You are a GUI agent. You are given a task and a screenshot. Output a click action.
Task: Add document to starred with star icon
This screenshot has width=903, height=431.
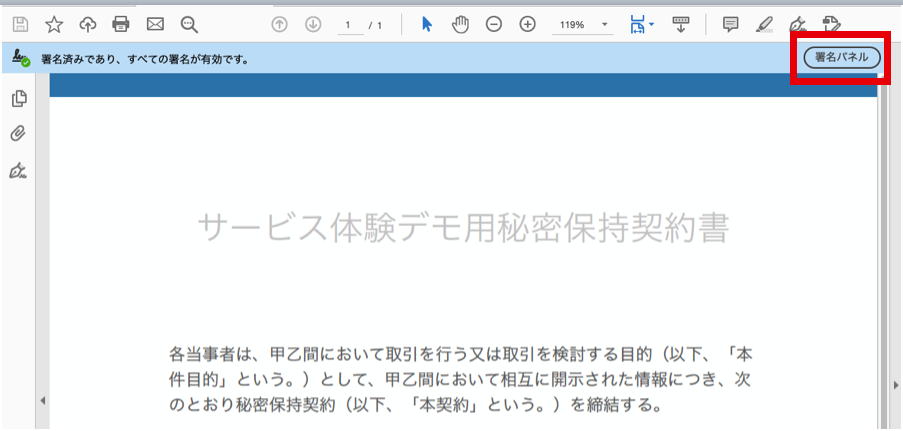tap(54, 25)
